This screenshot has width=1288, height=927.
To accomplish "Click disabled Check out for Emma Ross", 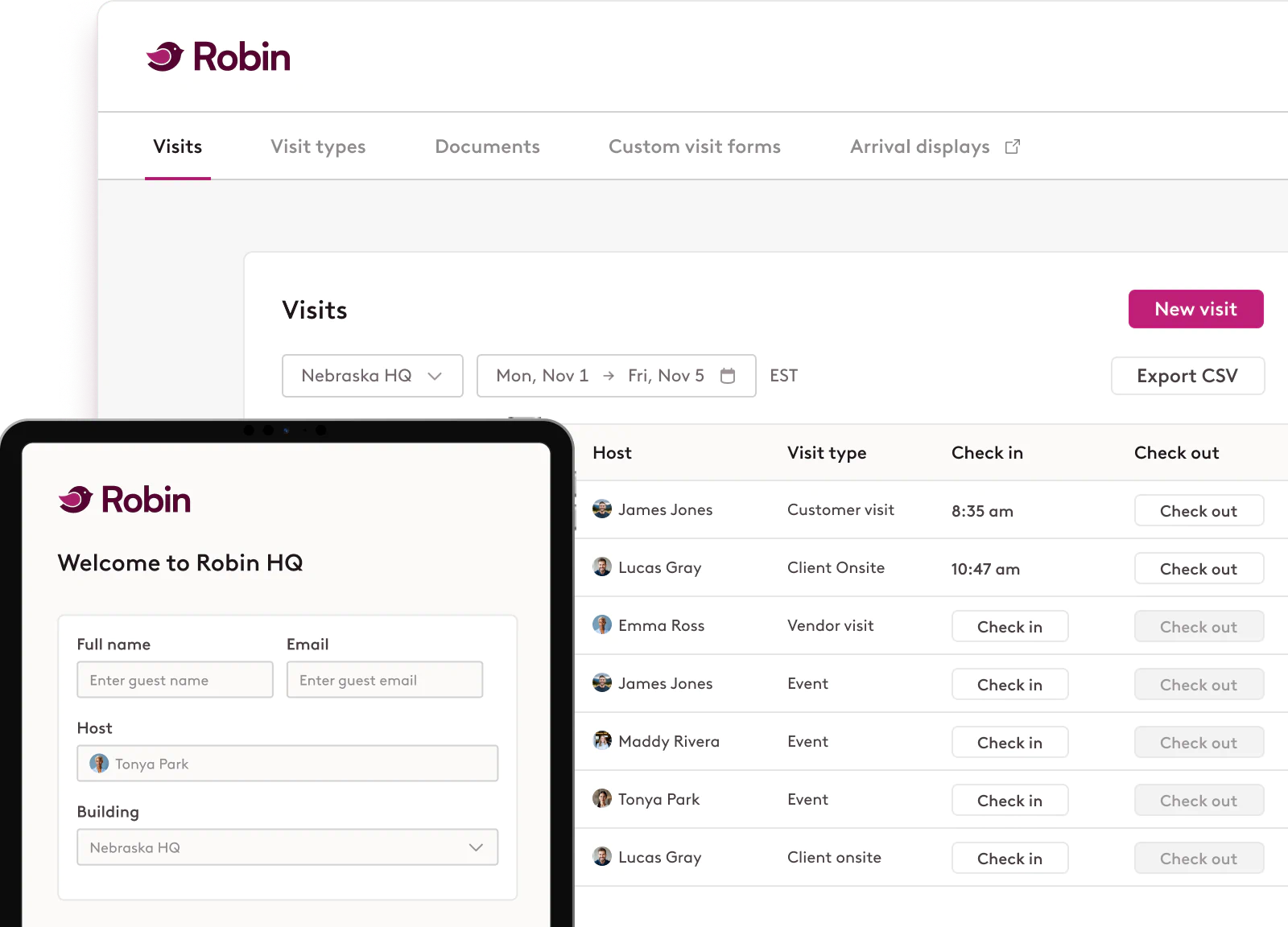I will click(x=1199, y=627).
